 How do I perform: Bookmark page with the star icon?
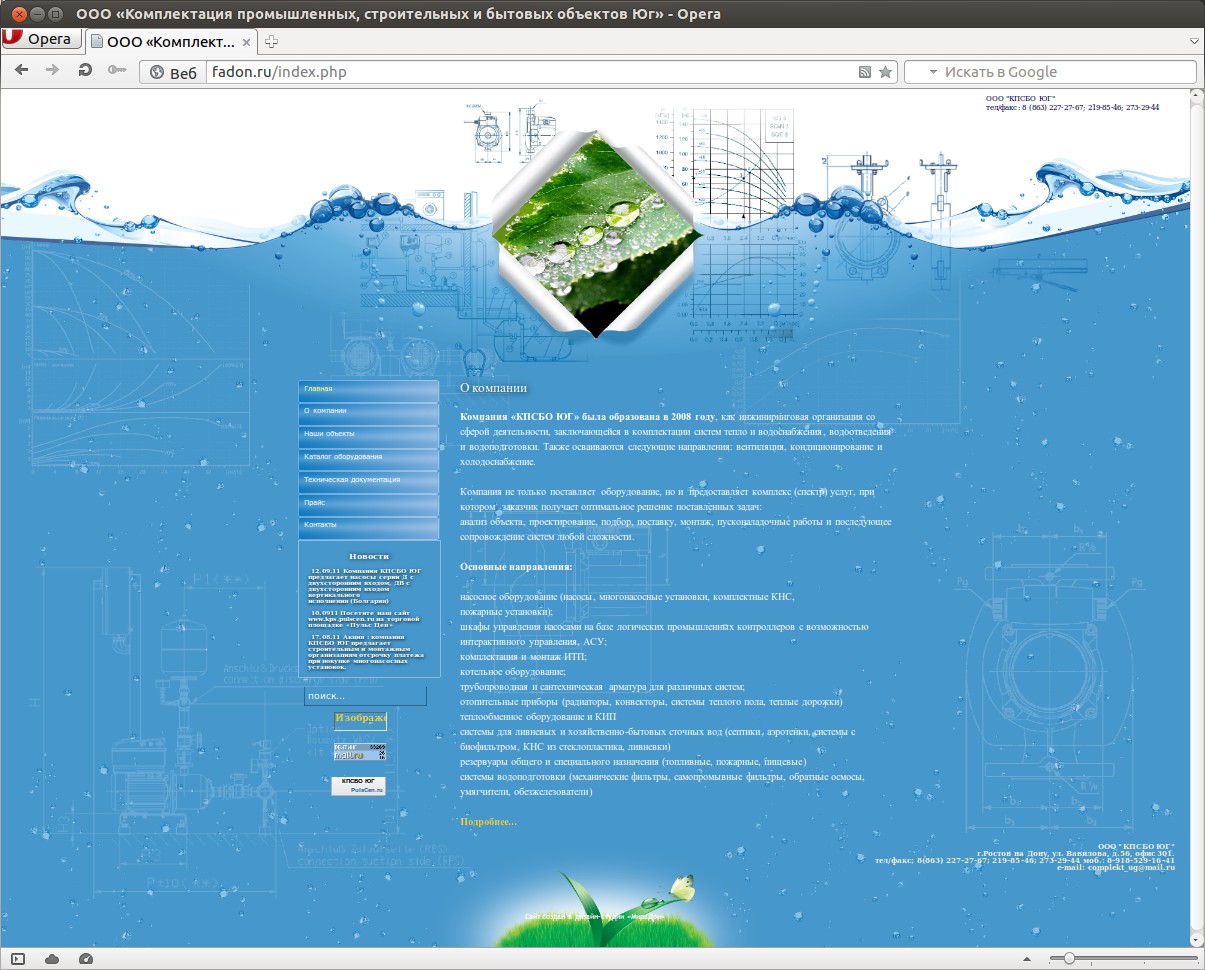885,72
